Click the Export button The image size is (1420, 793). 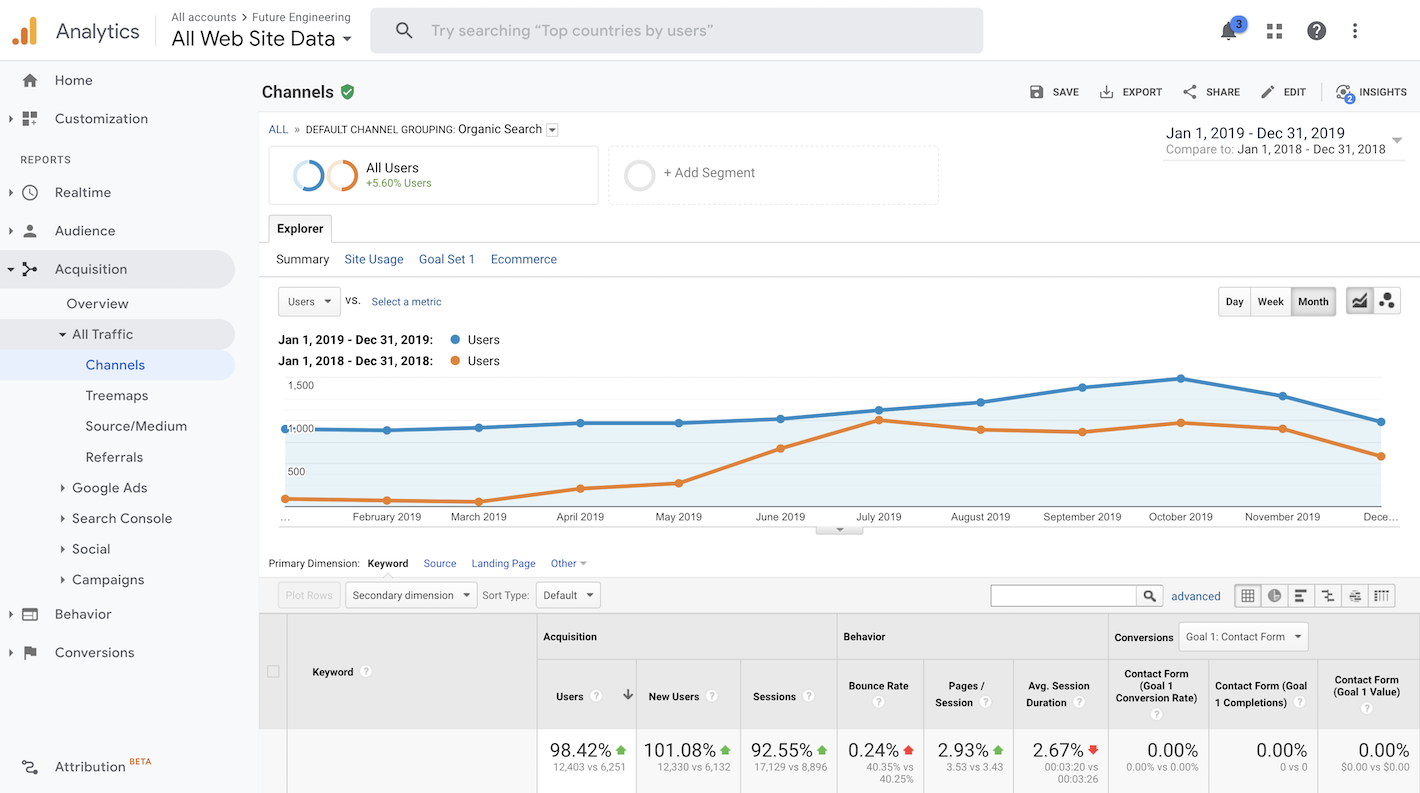1131,92
